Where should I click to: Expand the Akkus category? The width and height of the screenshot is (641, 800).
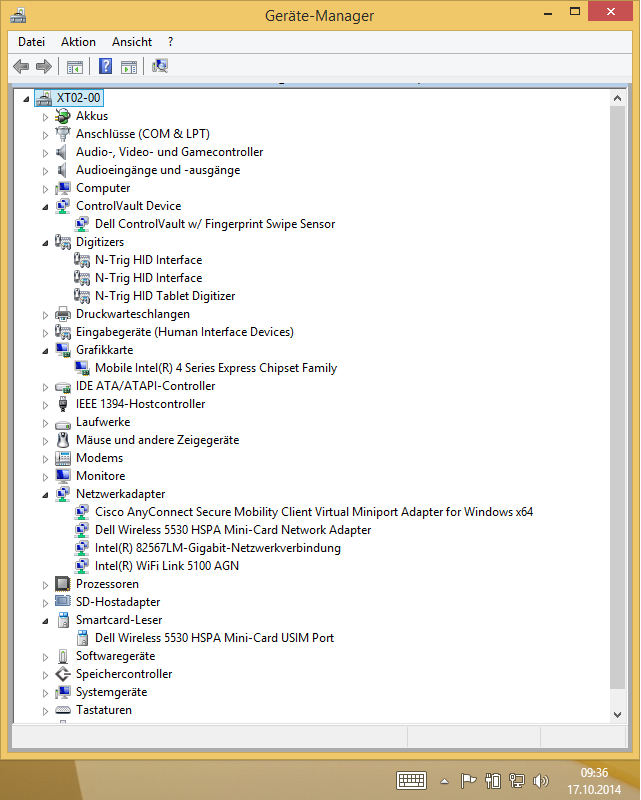click(x=45, y=117)
